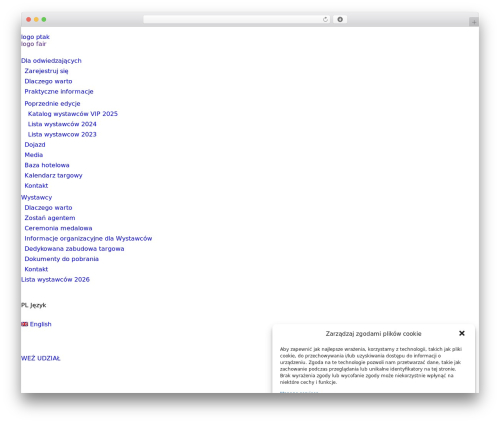Open the 'logo ptak' link
500x423 pixels.
(35, 37)
